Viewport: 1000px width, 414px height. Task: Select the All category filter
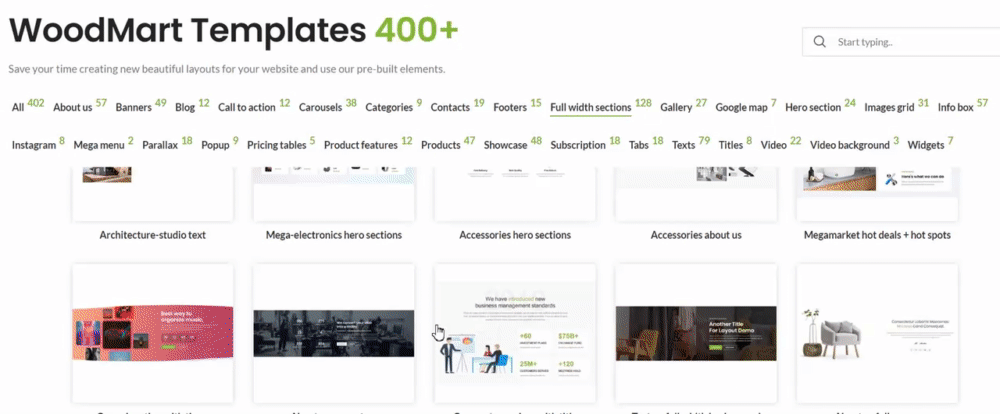(x=18, y=107)
